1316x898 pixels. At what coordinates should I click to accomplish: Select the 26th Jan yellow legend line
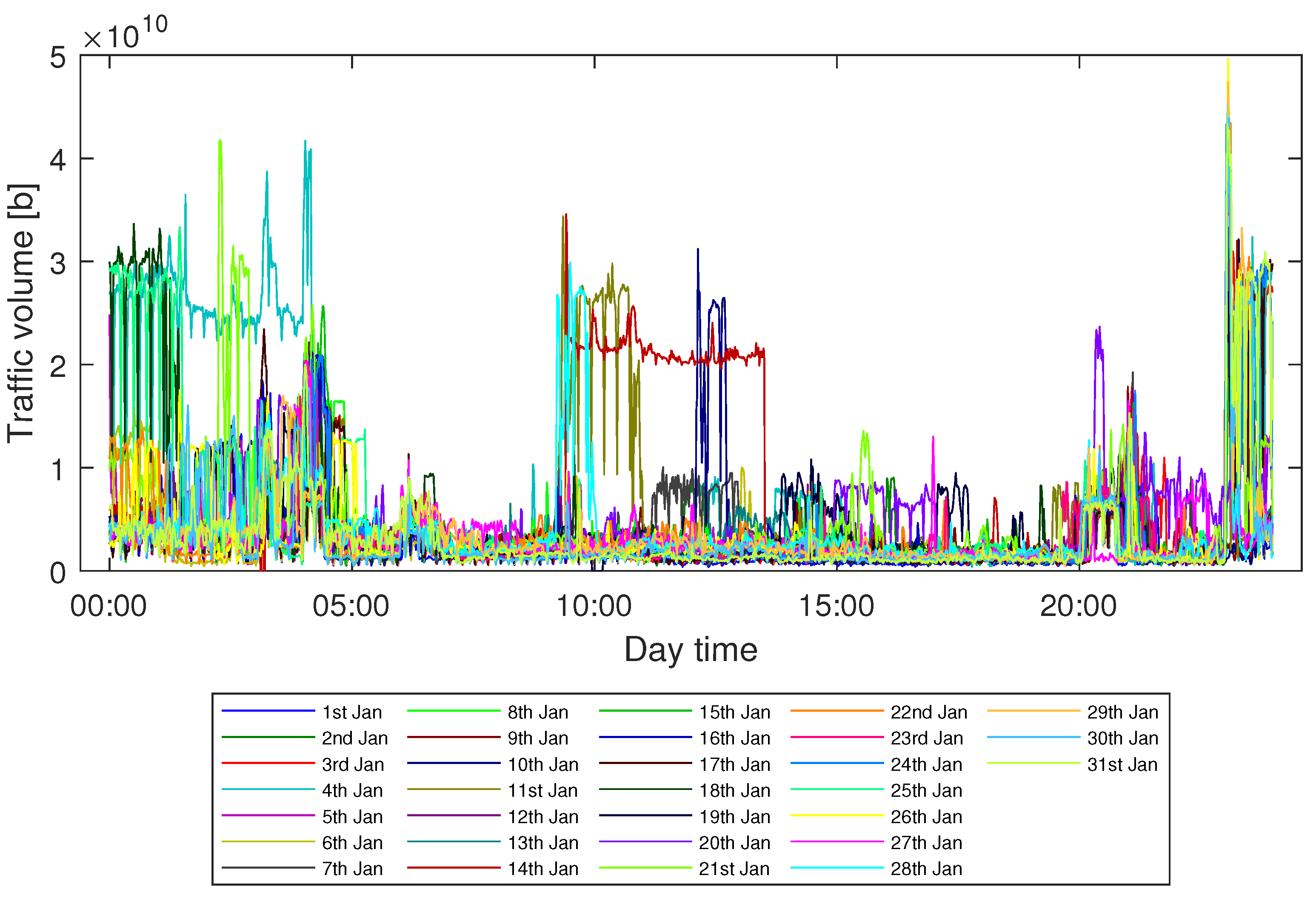click(x=836, y=816)
